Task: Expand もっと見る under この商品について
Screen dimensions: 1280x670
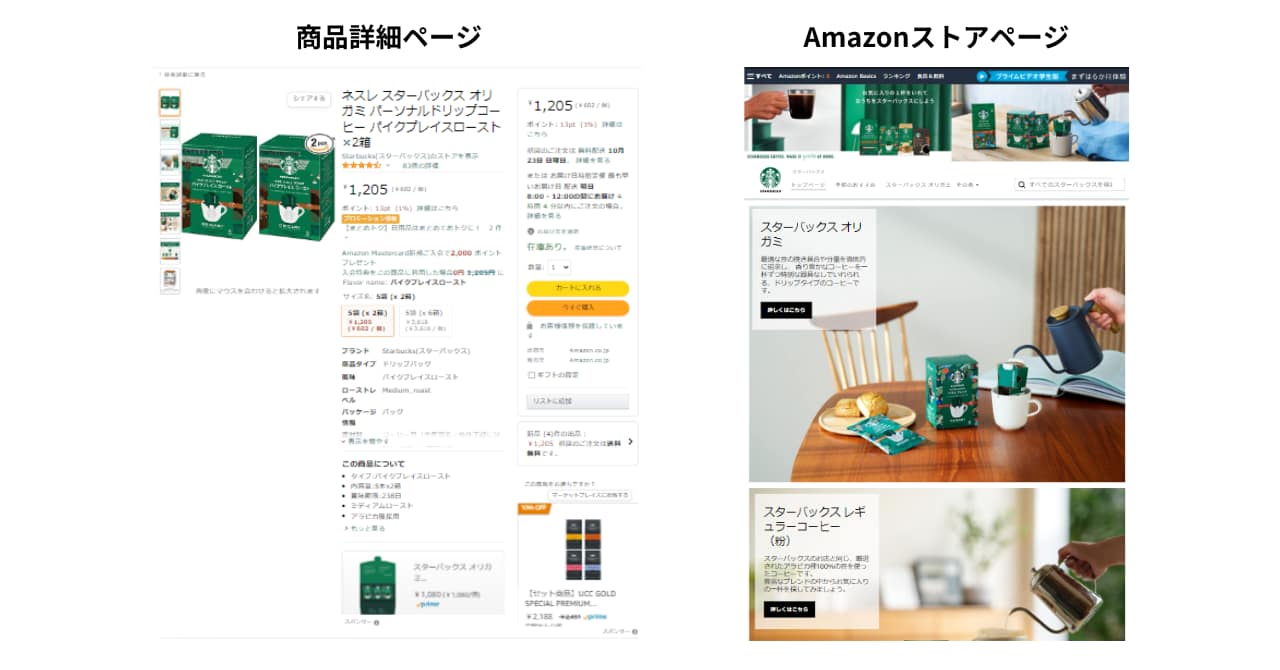Action: 365,527
